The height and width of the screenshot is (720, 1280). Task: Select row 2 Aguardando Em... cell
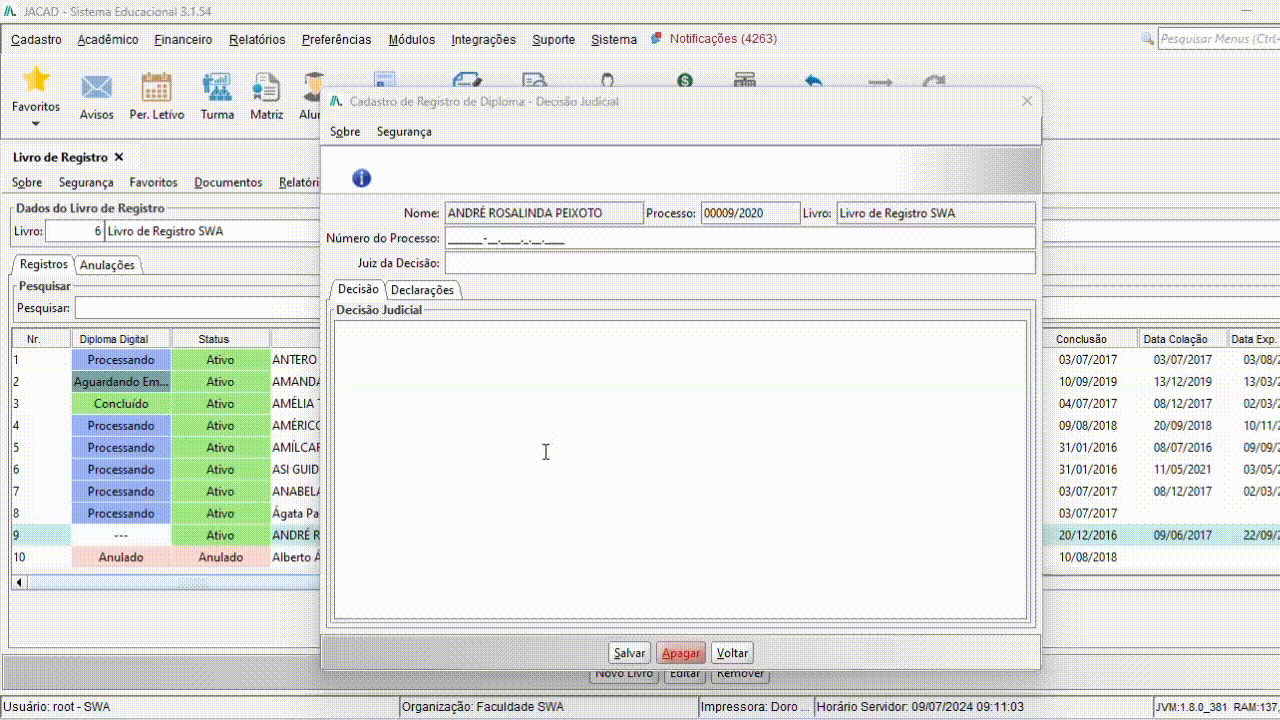[x=121, y=382]
